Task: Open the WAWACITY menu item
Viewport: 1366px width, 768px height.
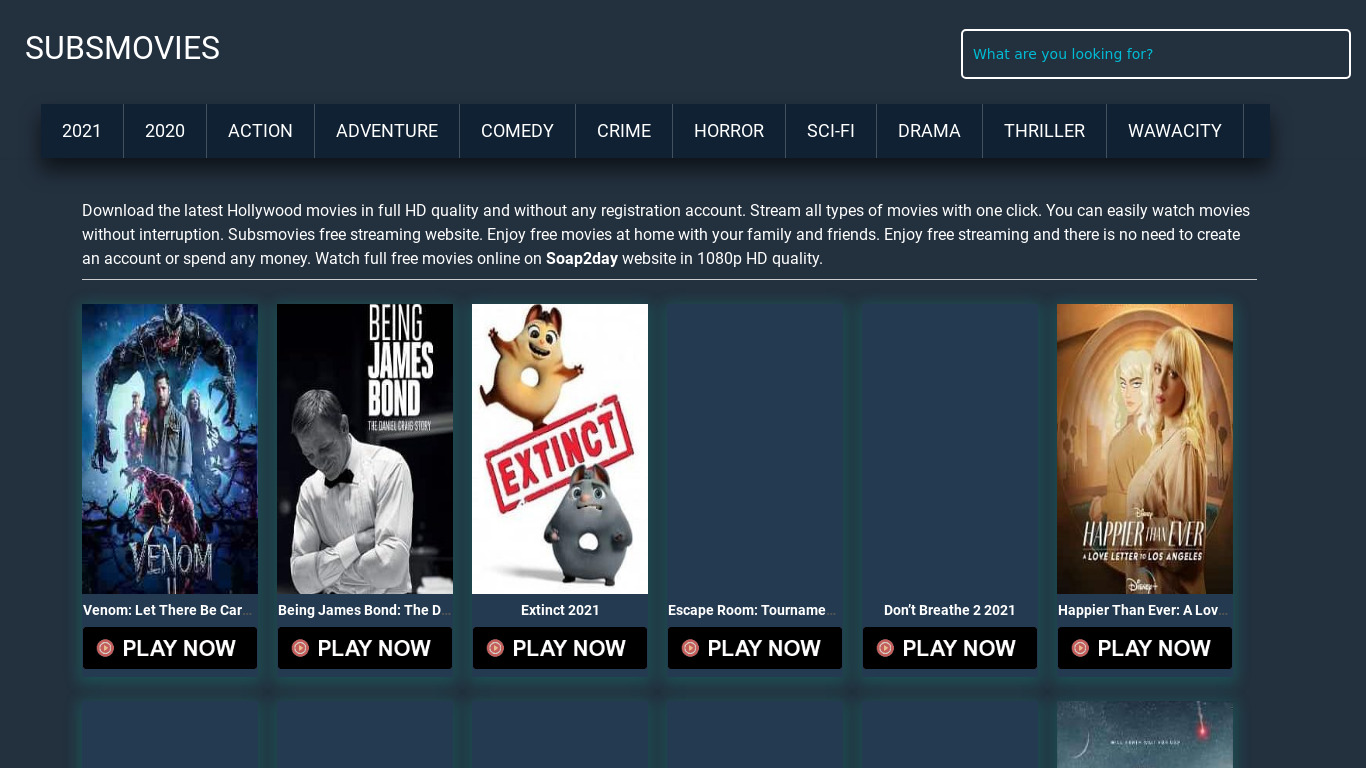Action: (1175, 131)
